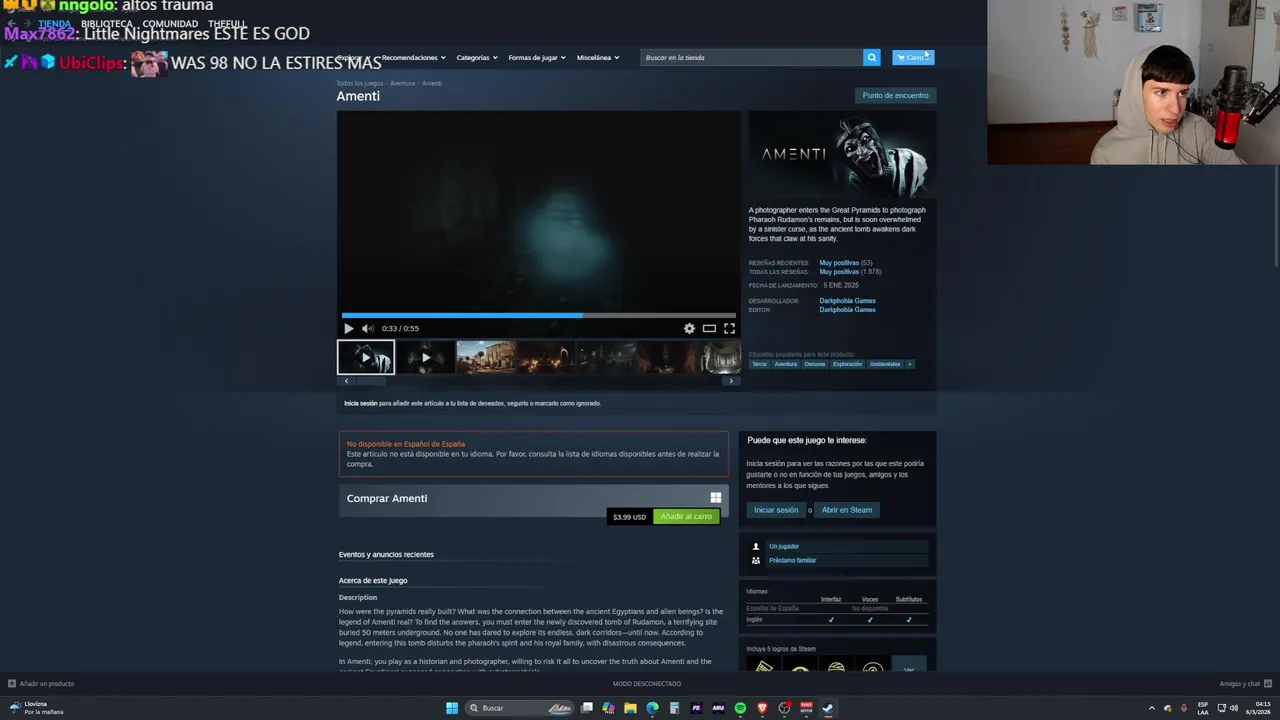Image resolution: width=1280 pixels, height=720 pixels.
Task: Expand the Formas de jugar menu
Action: point(537,57)
